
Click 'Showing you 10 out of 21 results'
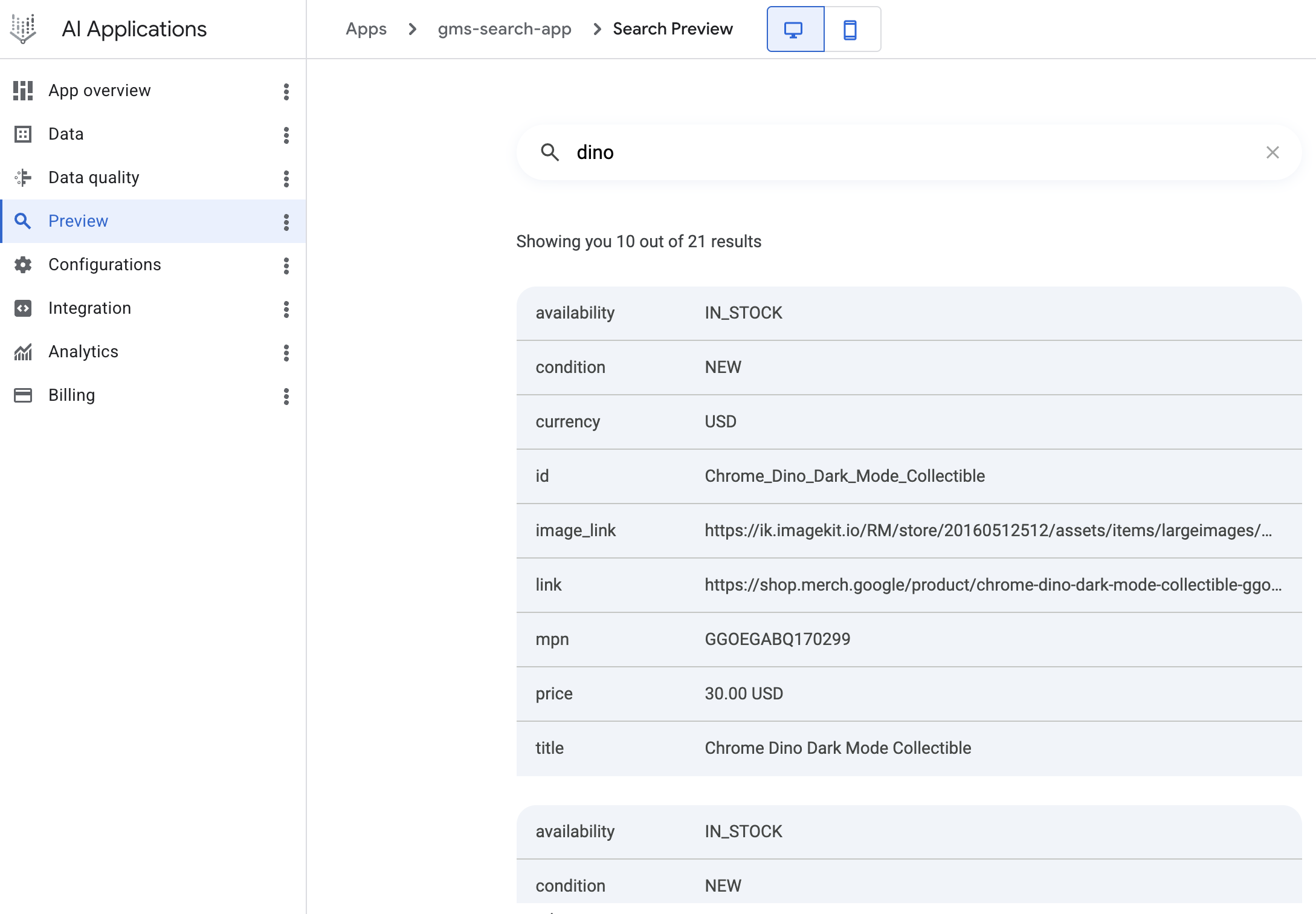click(x=639, y=242)
